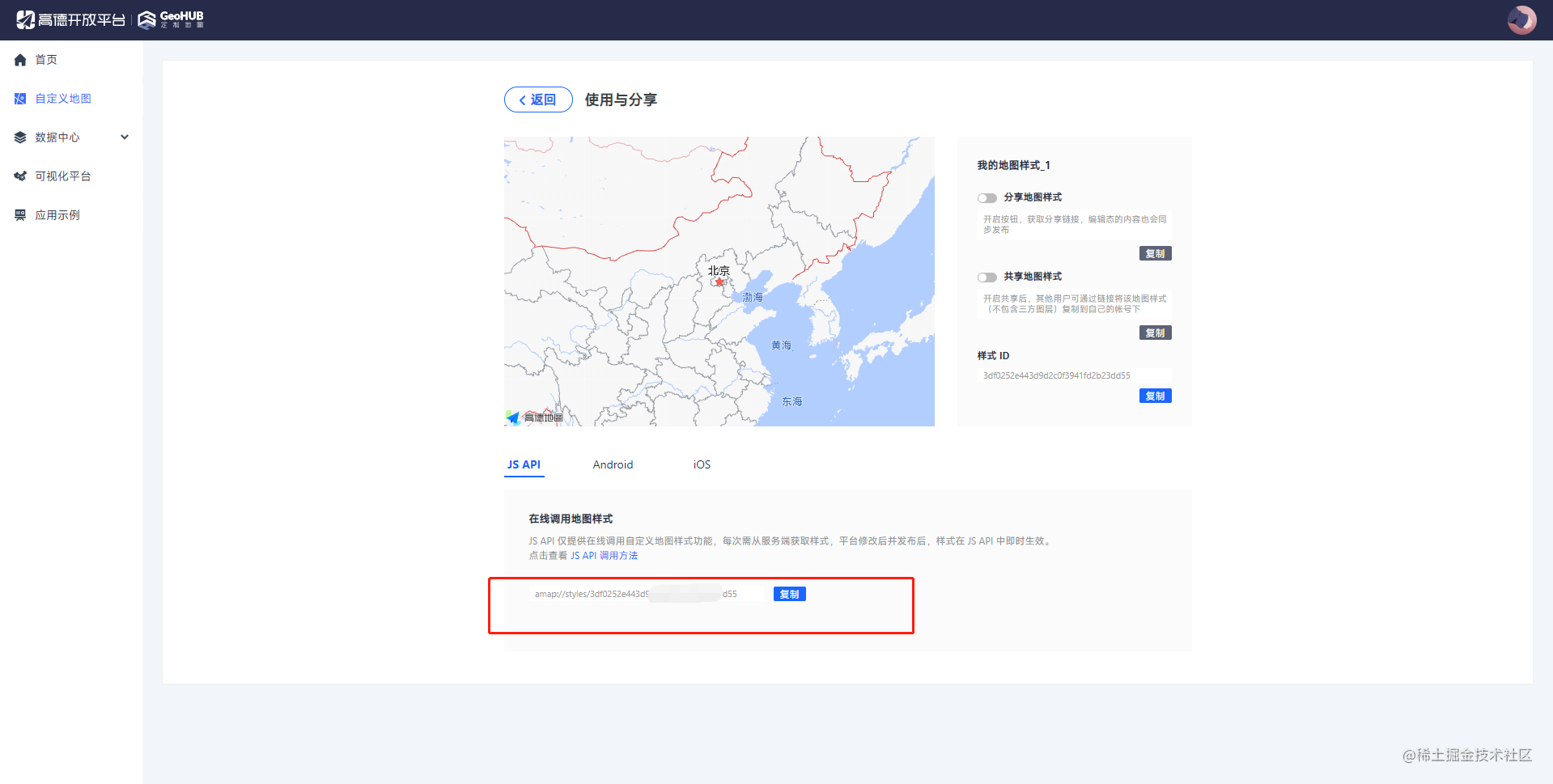Click the monitor icon beside 应用示例

pyautogui.click(x=20, y=215)
